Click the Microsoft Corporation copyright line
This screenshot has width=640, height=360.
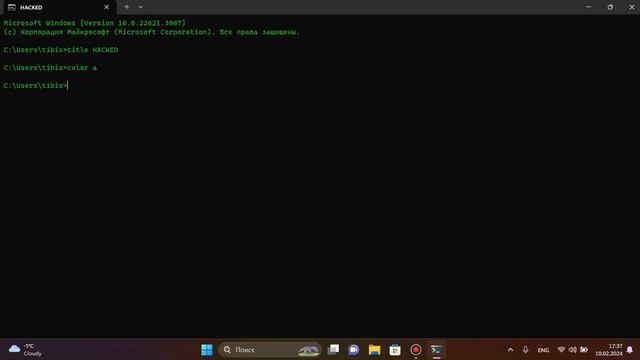tap(151, 32)
